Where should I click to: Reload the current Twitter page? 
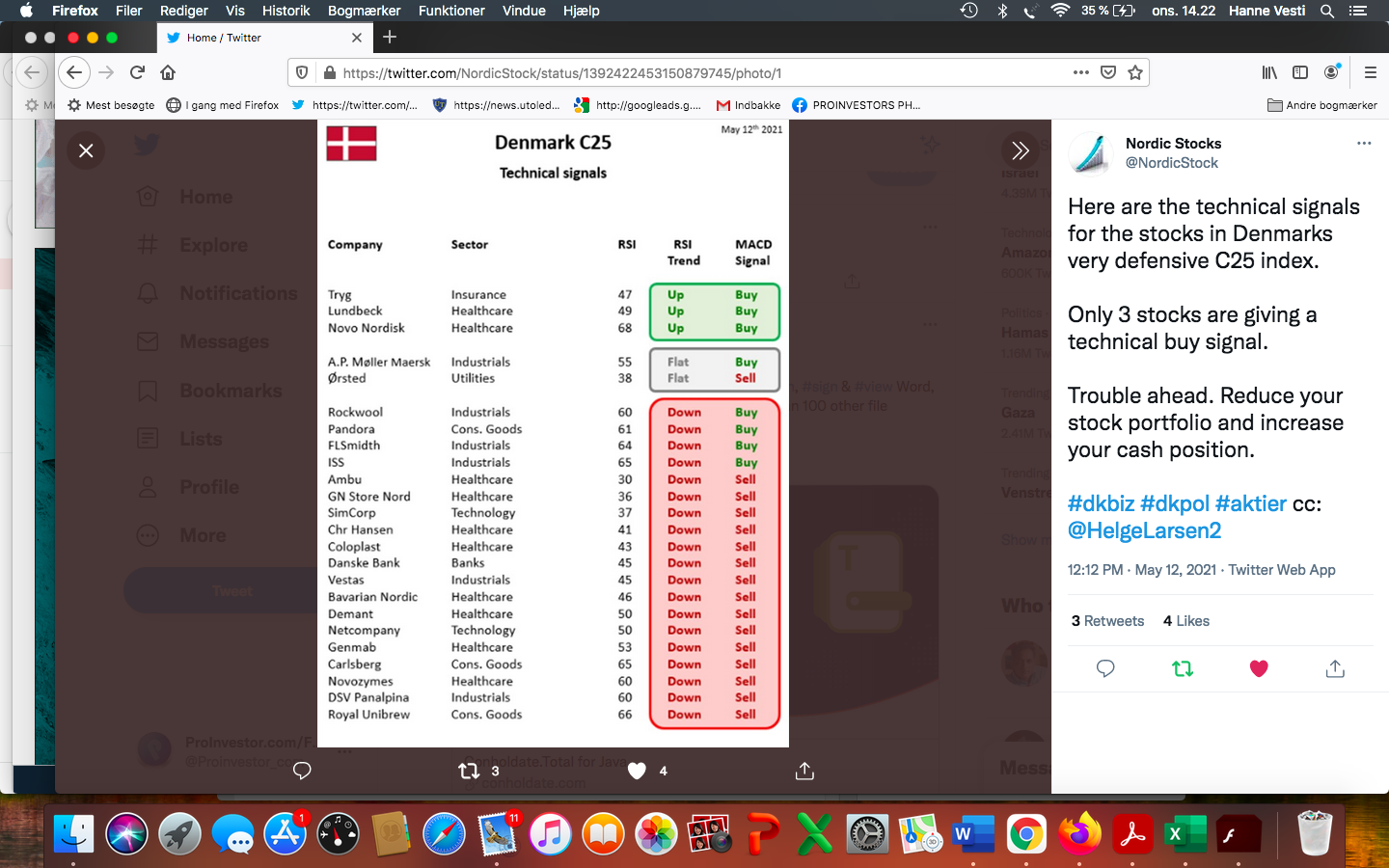(x=137, y=72)
